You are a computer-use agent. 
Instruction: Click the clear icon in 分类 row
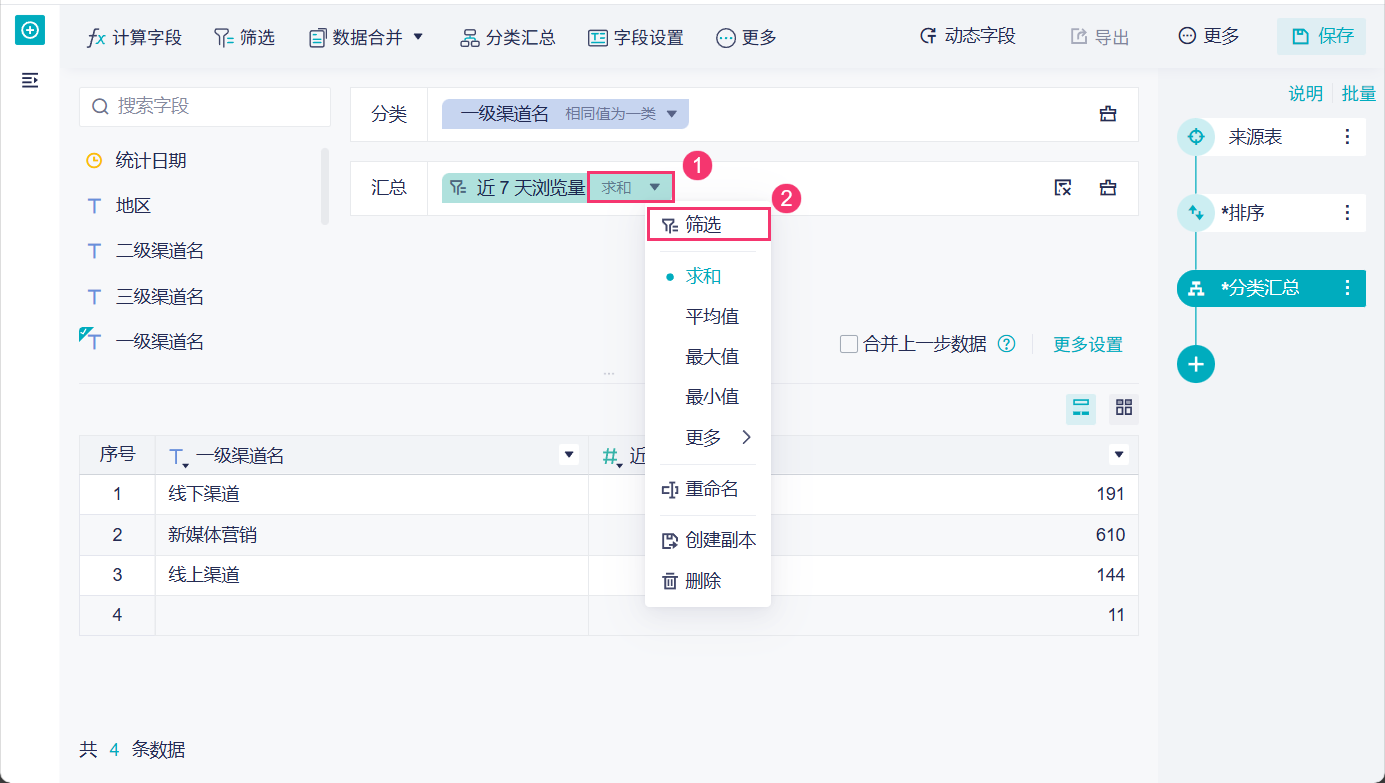click(x=1108, y=114)
